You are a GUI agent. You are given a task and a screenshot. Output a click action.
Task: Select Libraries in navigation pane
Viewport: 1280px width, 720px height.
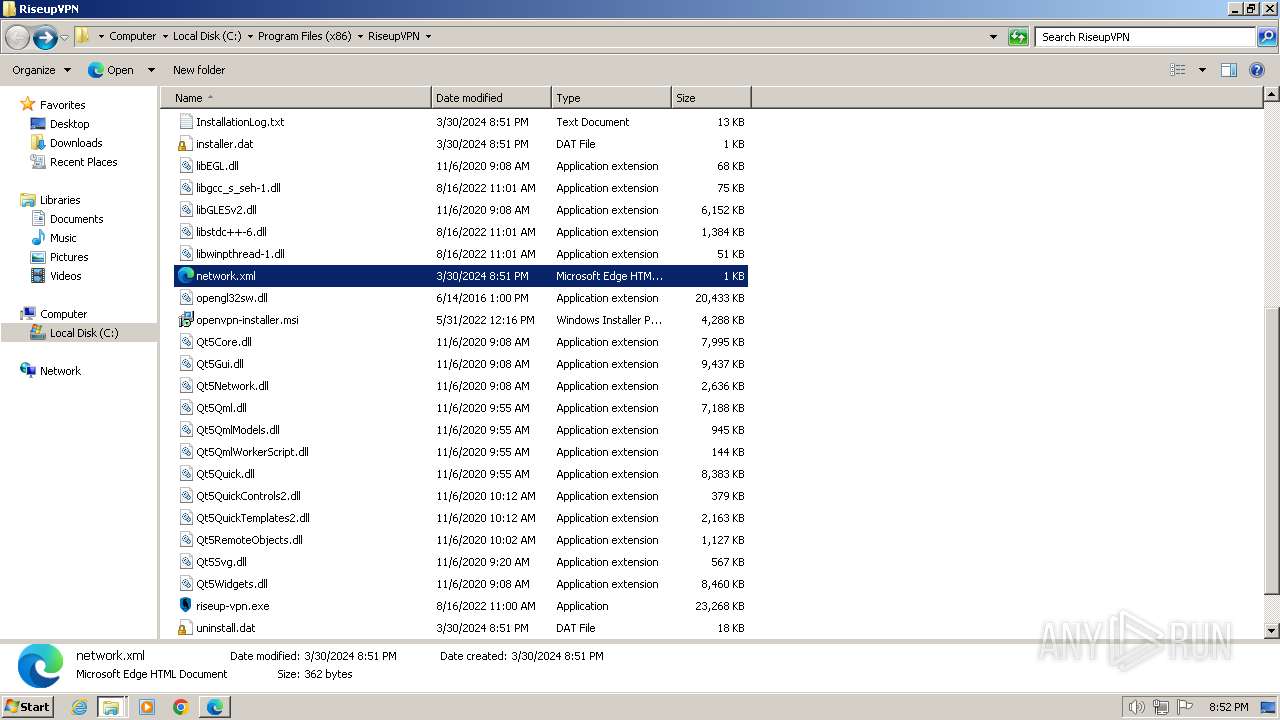coord(60,200)
